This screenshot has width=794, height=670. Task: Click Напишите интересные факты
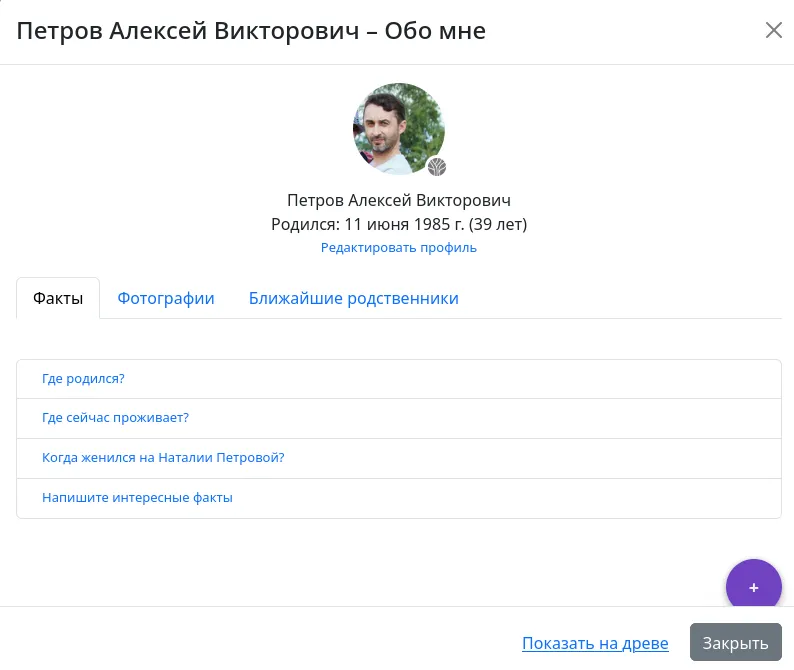399,498
